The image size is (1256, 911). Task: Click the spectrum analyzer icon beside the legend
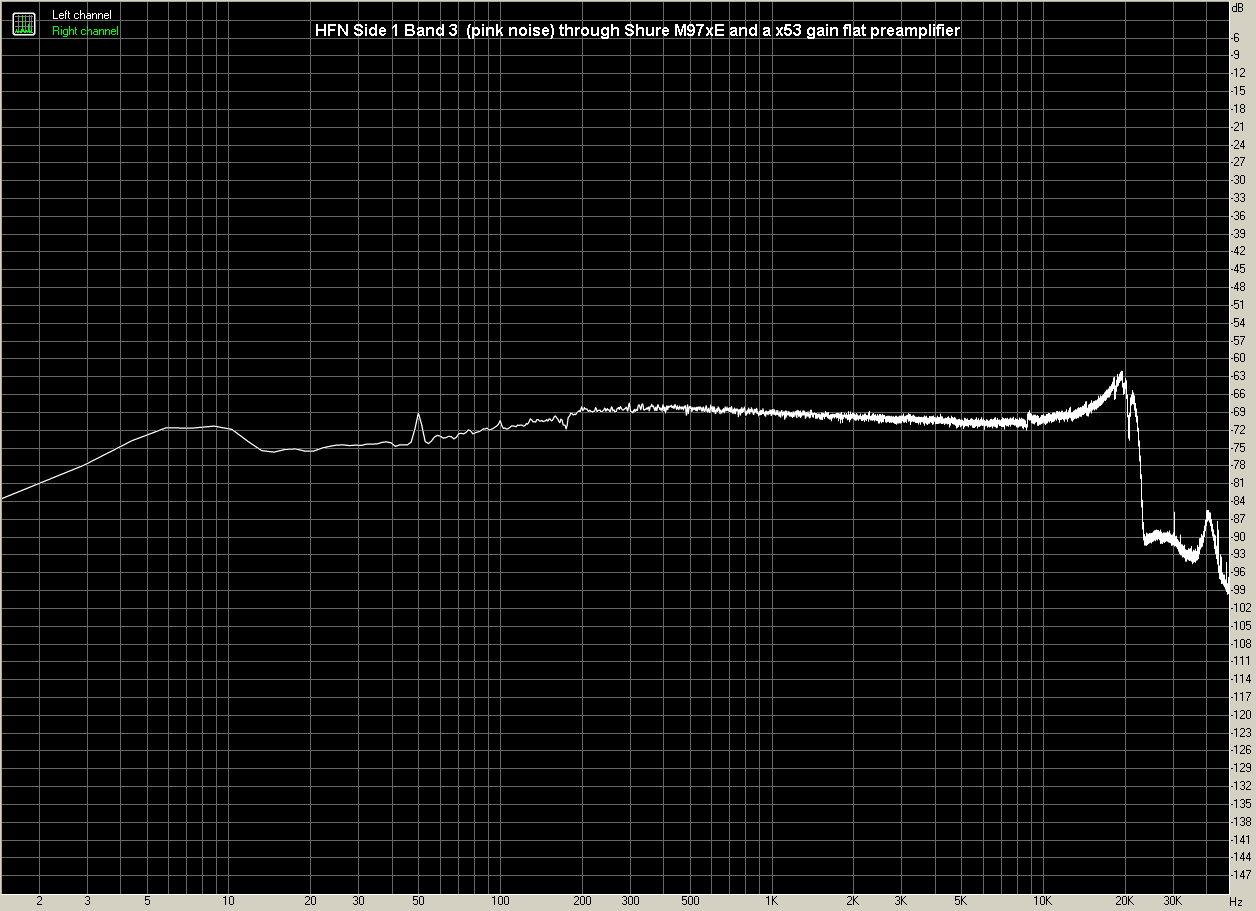[x=25, y=23]
